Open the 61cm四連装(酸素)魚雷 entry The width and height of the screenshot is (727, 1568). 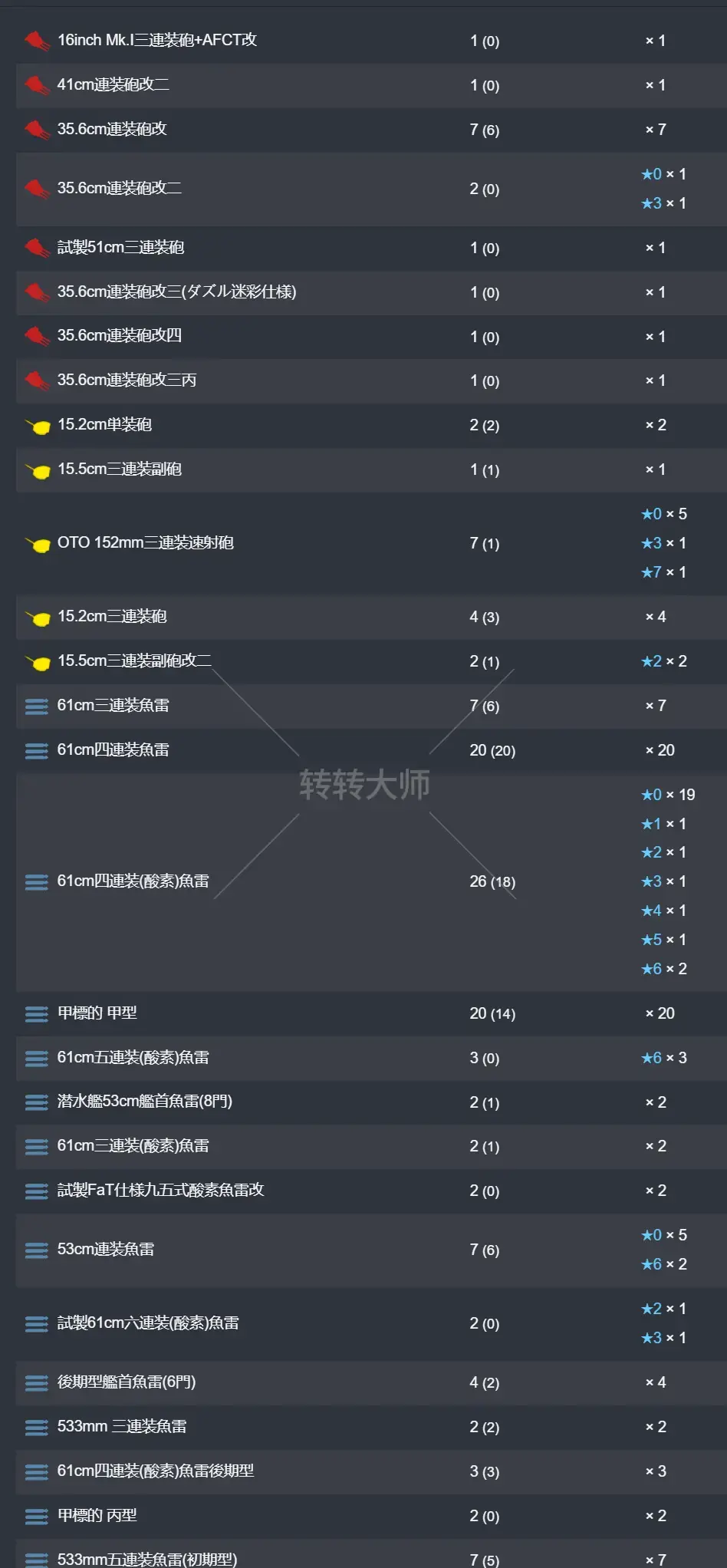click(x=133, y=881)
